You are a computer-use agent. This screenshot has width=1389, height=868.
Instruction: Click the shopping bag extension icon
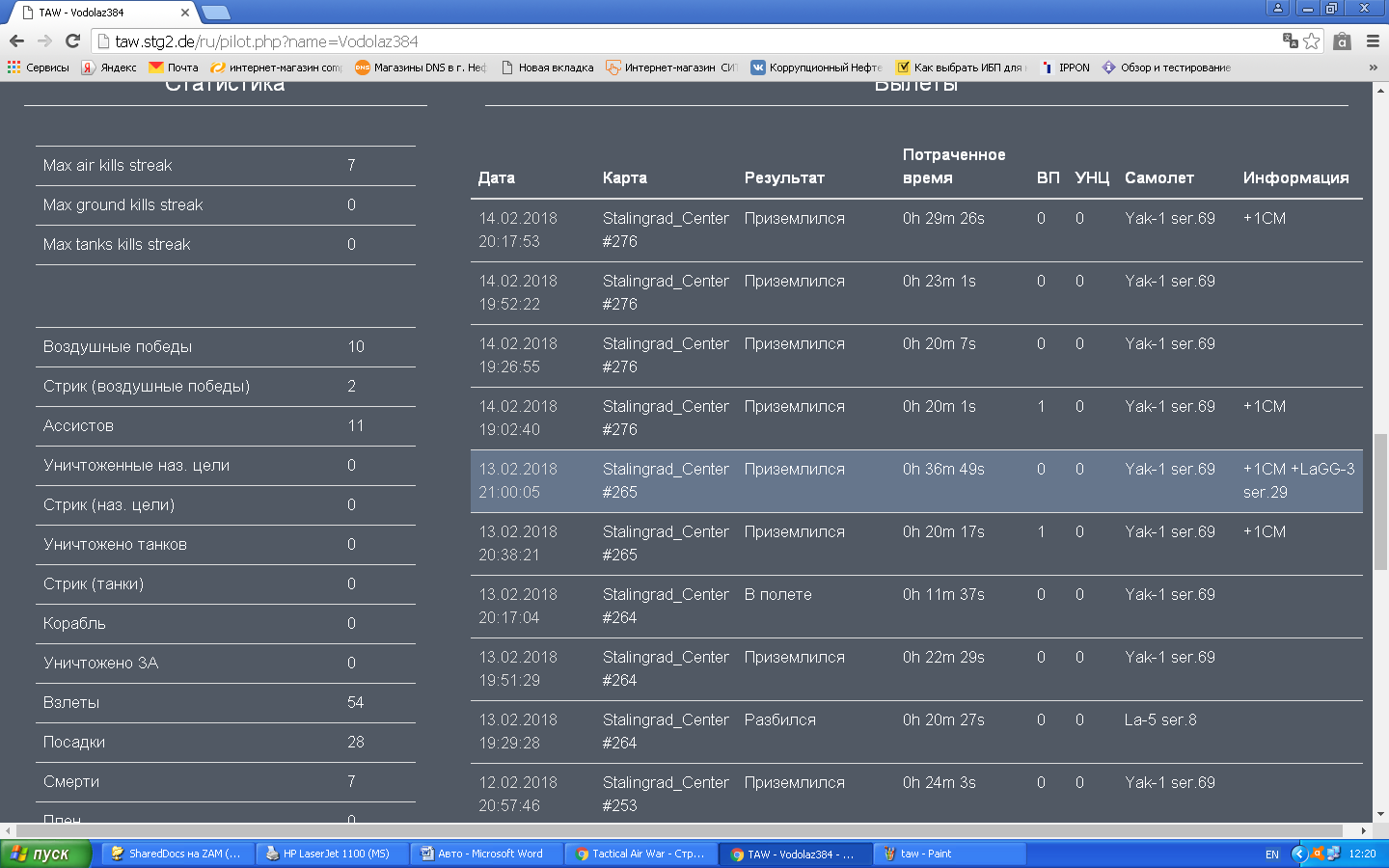click(1342, 41)
